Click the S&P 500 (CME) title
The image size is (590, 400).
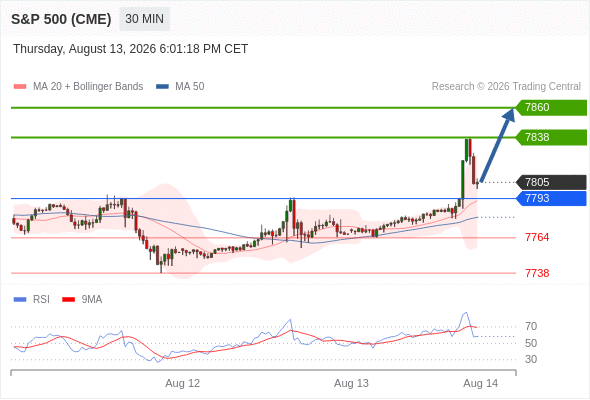click(x=61, y=19)
